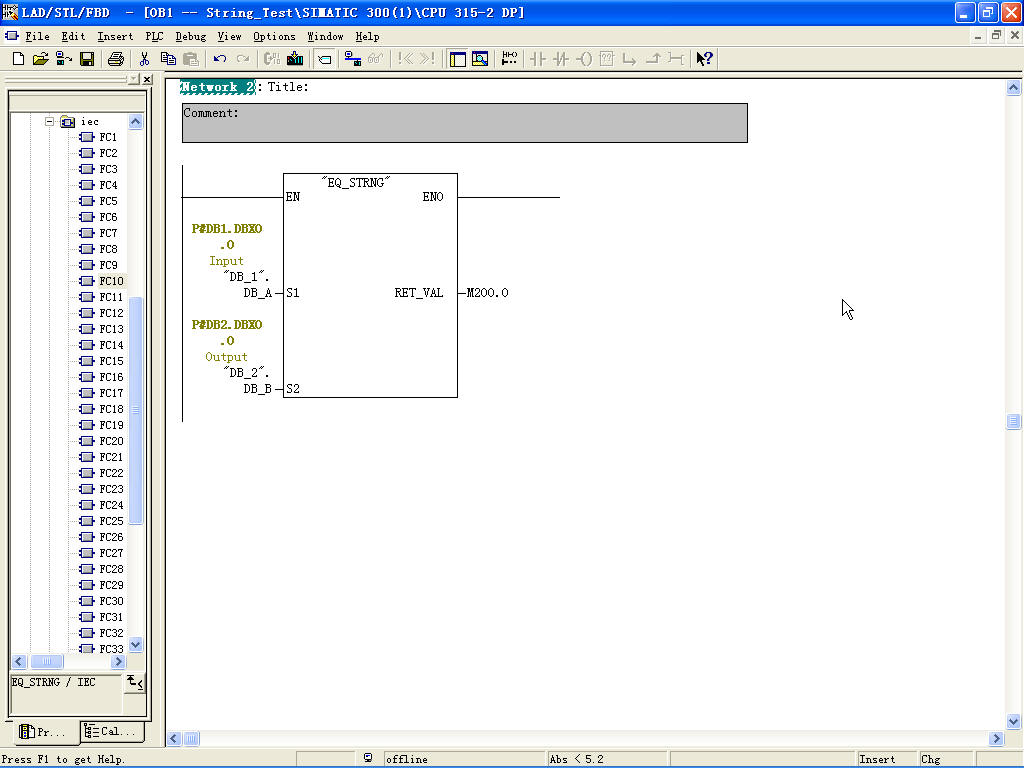
Task: Click the Undo arrow icon
Action: point(220,59)
